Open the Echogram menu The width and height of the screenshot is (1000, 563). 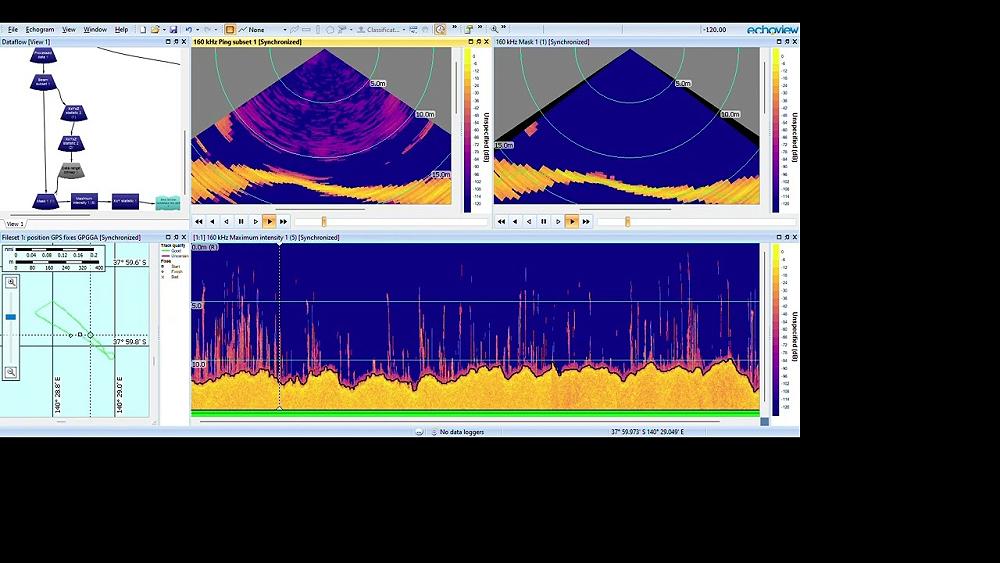(40, 30)
